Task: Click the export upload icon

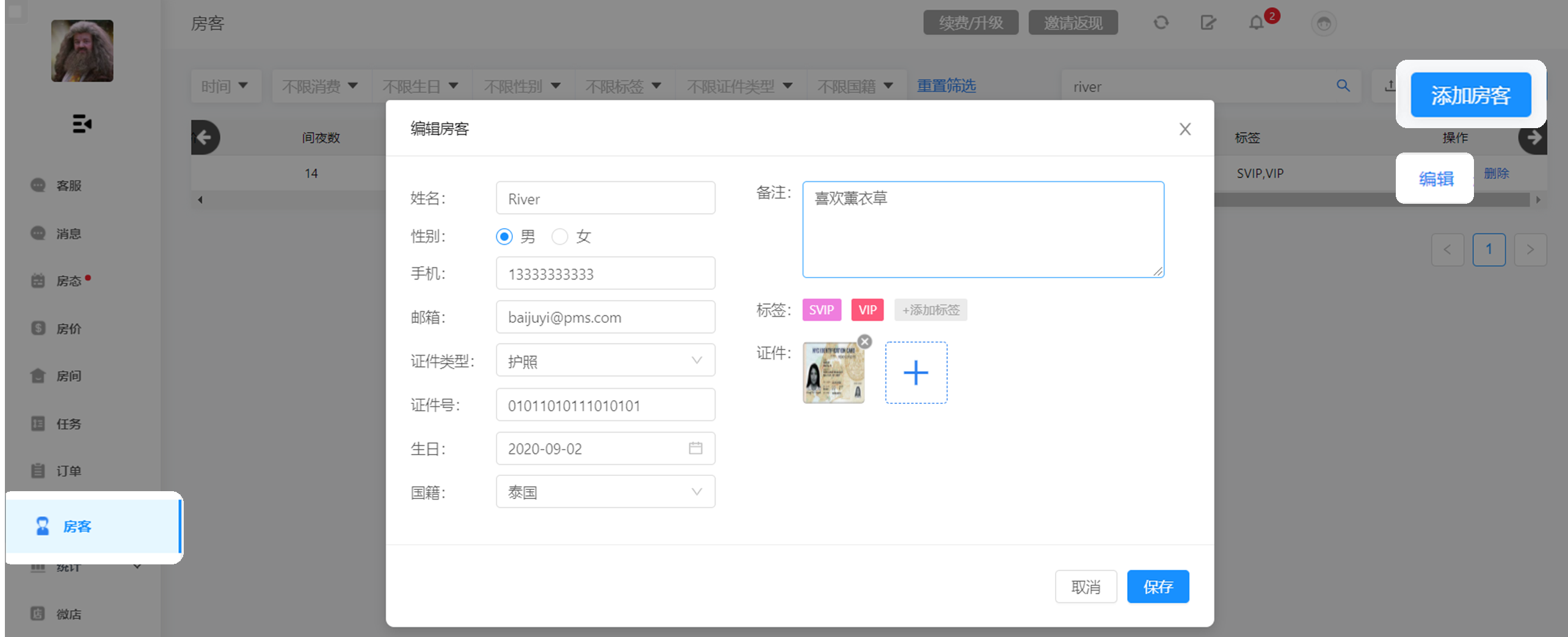Action: tap(1389, 85)
